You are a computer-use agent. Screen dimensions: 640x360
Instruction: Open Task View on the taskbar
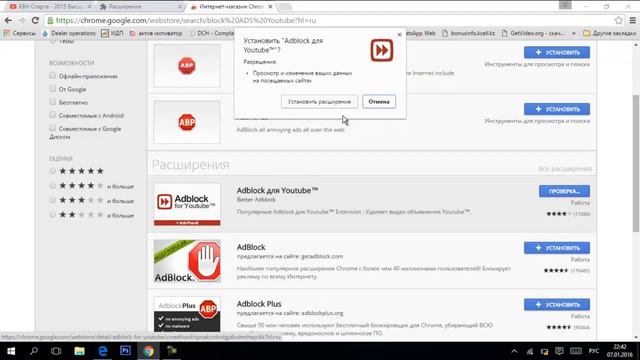[56, 351]
